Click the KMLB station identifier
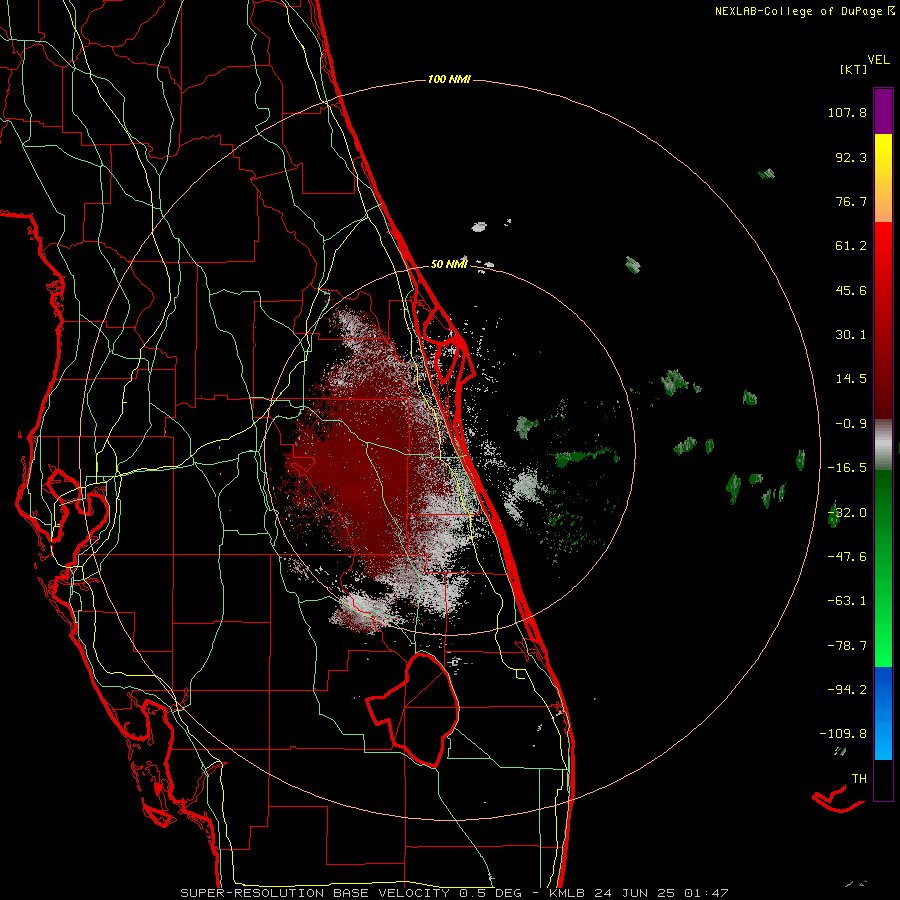Image resolution: width=900 pixels, height=900 pixels. point(569,893)
